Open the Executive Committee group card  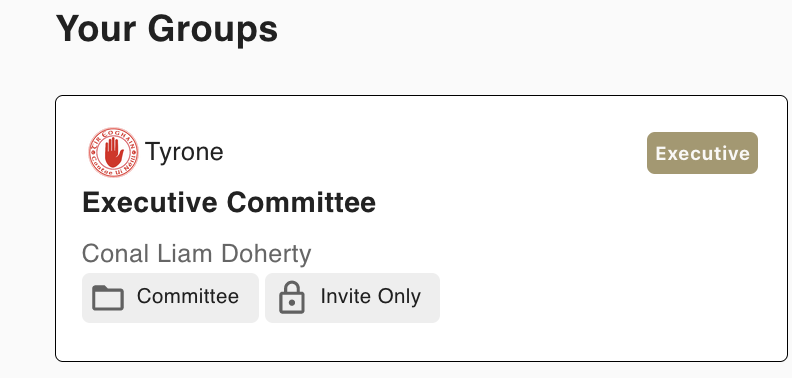421,228
